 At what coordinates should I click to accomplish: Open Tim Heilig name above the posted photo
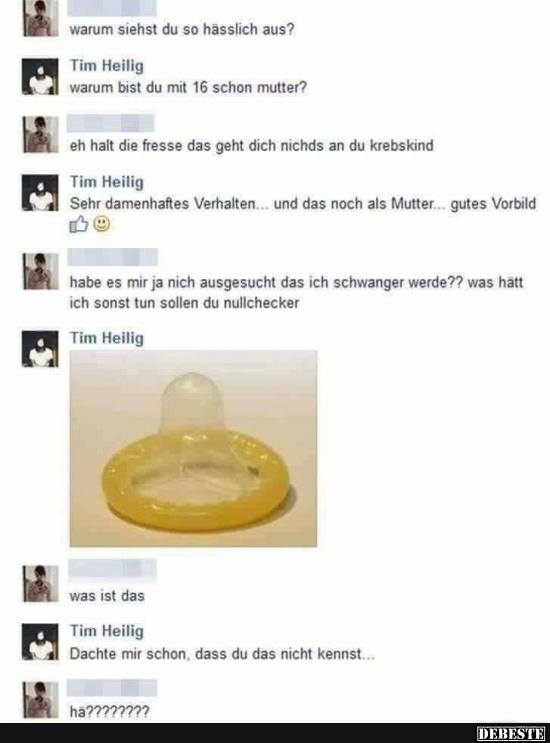(107, 338)
